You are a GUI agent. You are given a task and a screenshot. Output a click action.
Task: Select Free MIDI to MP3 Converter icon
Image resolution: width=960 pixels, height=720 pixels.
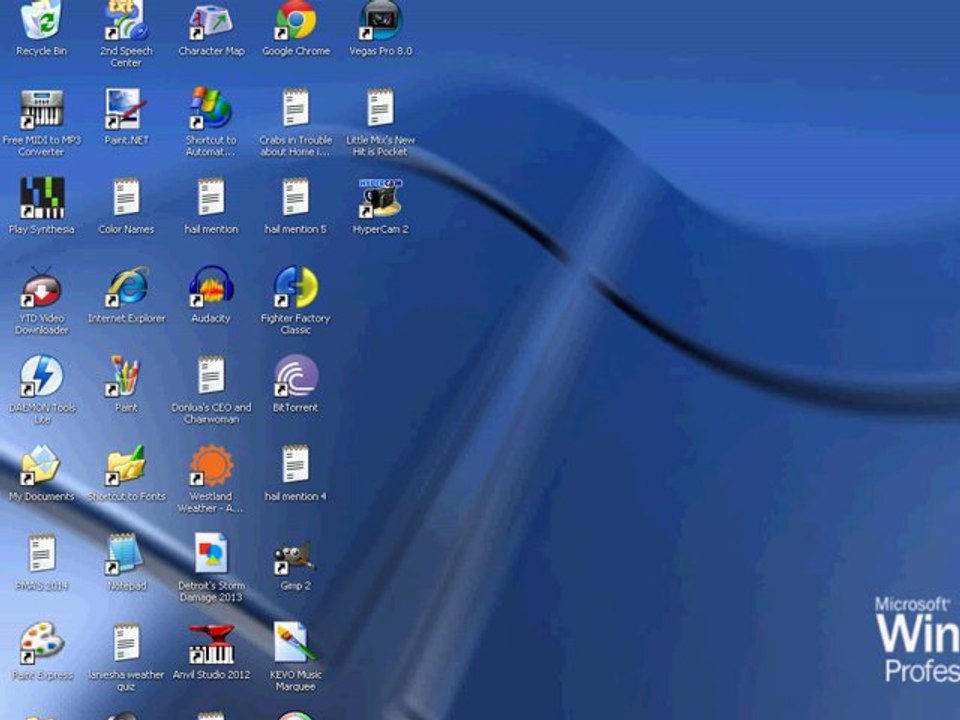(x=42, y=109)
